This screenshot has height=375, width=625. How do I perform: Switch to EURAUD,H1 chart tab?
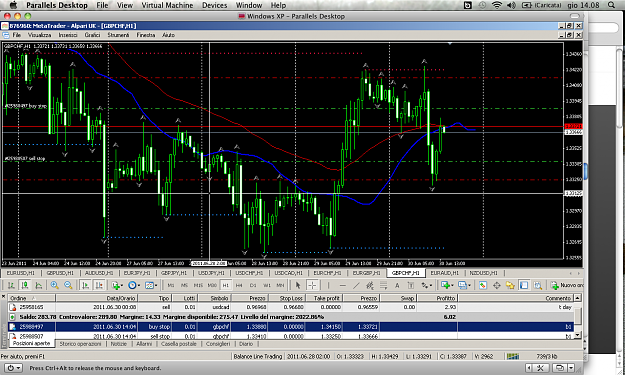pos(444,273)
